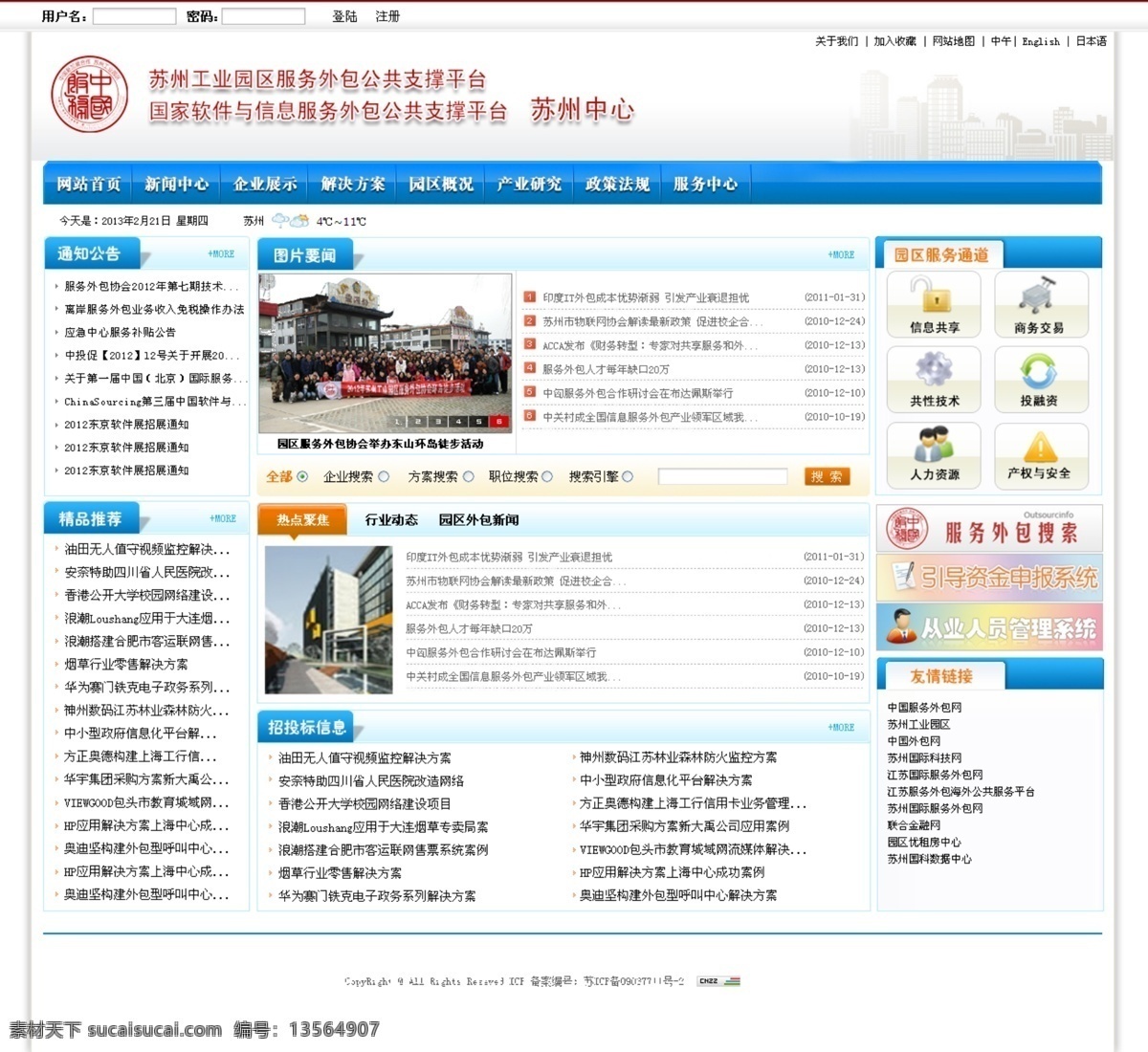This screenshot has height=1052, width=1148.
Task: Select the 全部 search radio button
Action: pyautogui.click(x=302, y=476)
